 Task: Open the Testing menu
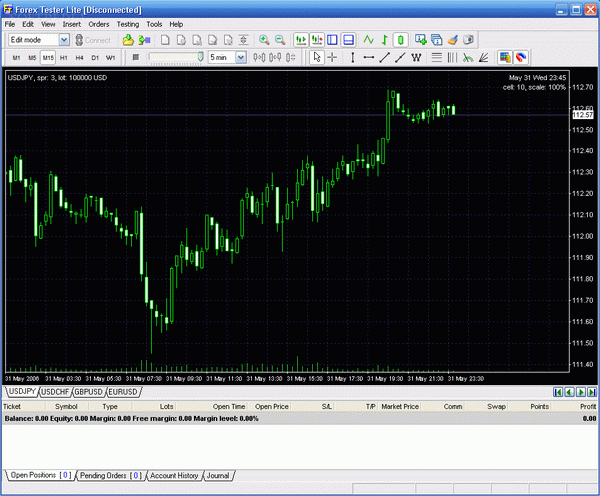coord(128,24)
